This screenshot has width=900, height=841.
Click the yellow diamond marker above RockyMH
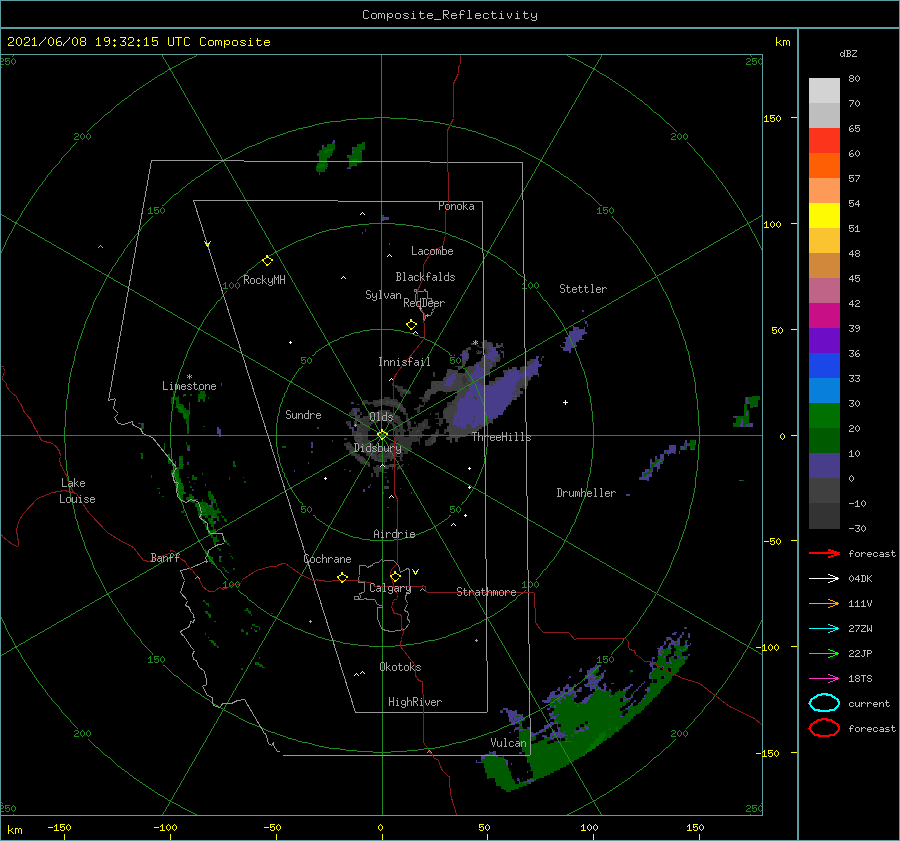pyautogui.click(x=267, y=261)
